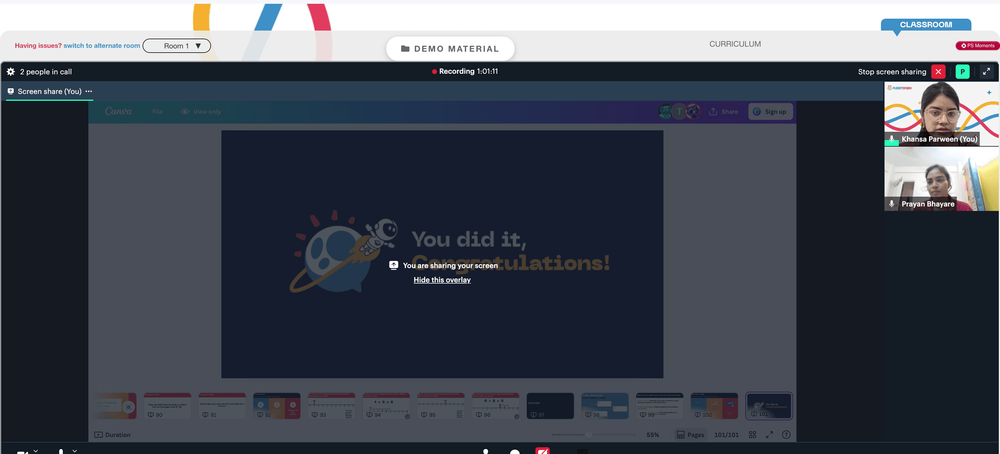
Task: Open the Canva help question mark icon
Action: [786, 435]
